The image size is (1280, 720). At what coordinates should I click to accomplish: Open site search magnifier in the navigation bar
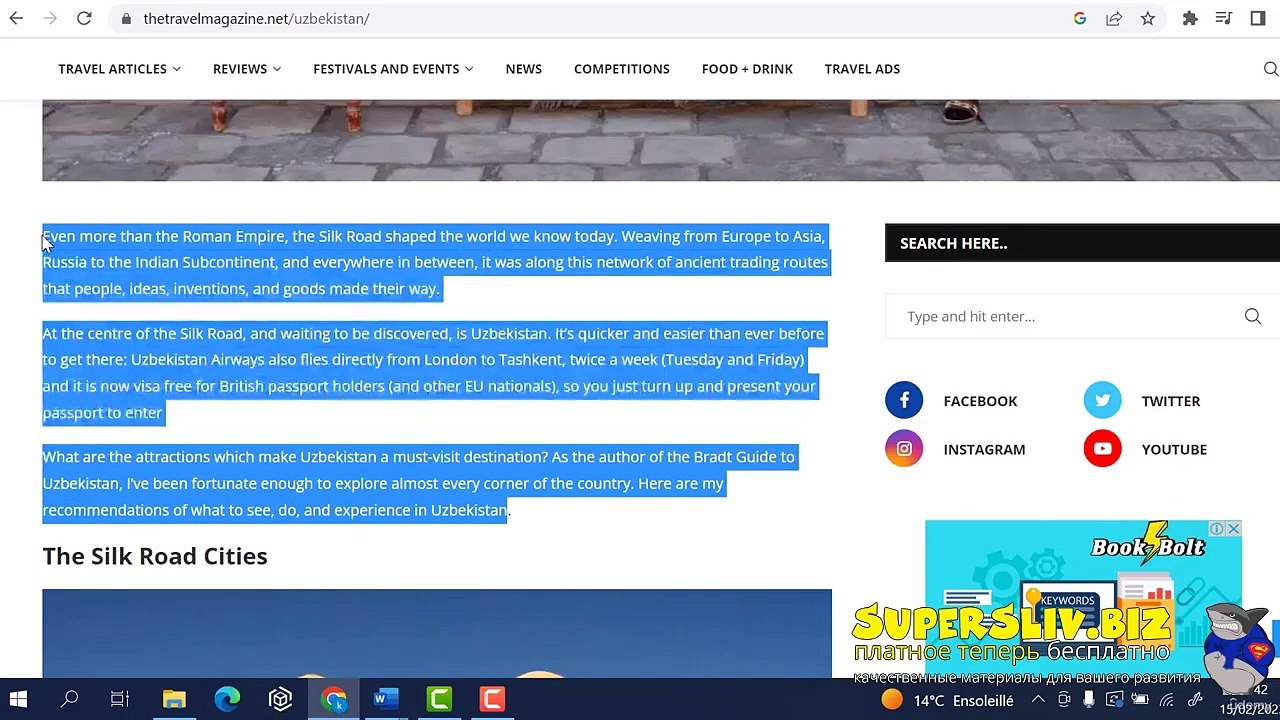(x=1271, y=69)
